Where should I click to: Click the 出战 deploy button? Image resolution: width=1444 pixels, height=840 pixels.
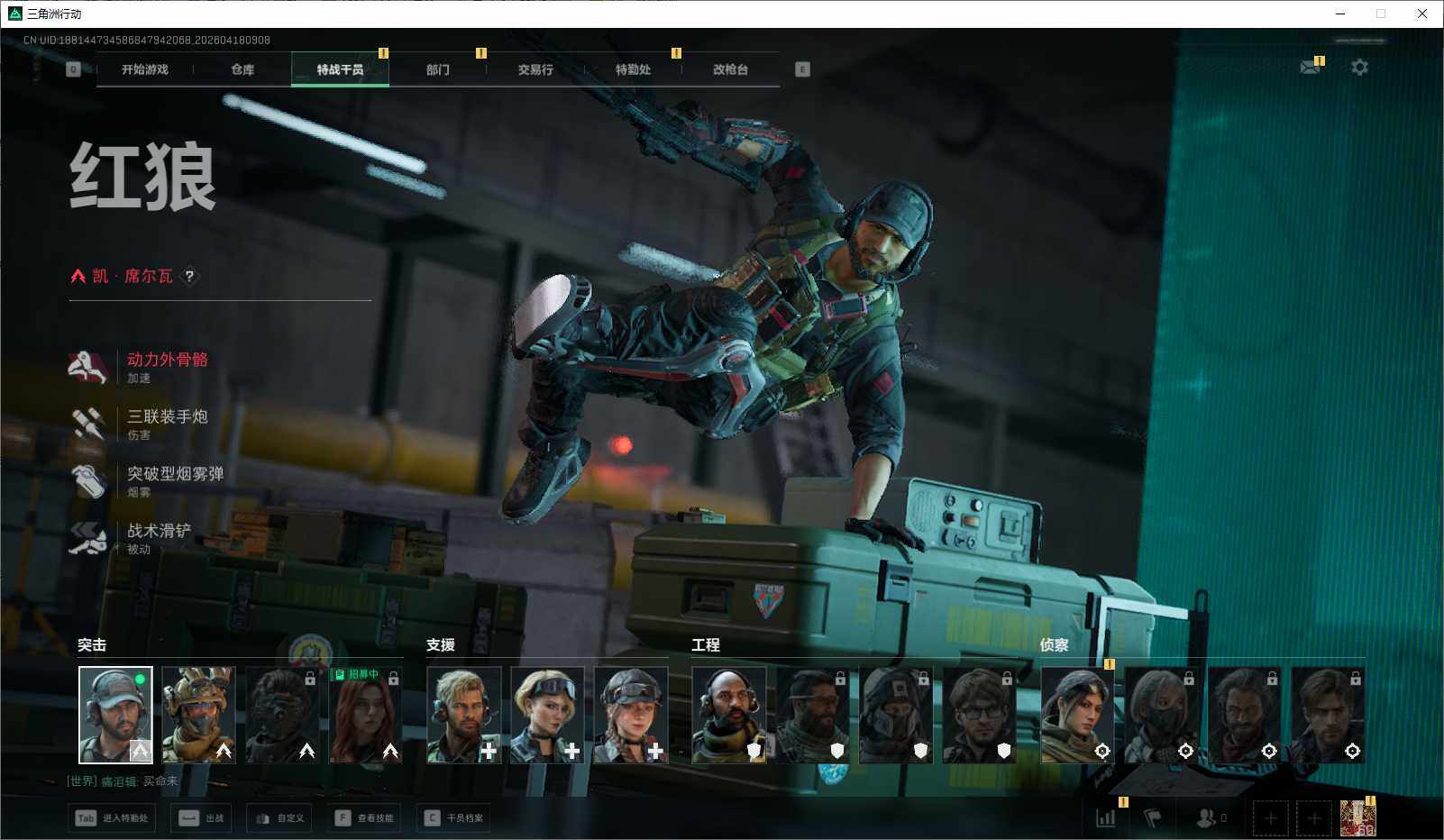coord(201,818)
